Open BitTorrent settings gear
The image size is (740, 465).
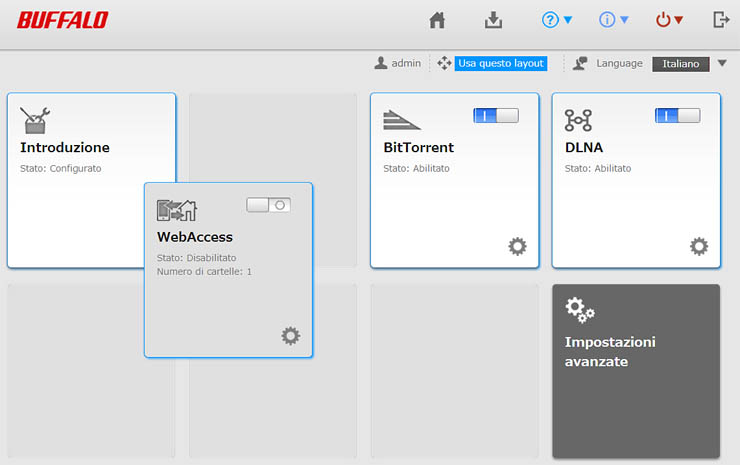[x=517, y=246]
